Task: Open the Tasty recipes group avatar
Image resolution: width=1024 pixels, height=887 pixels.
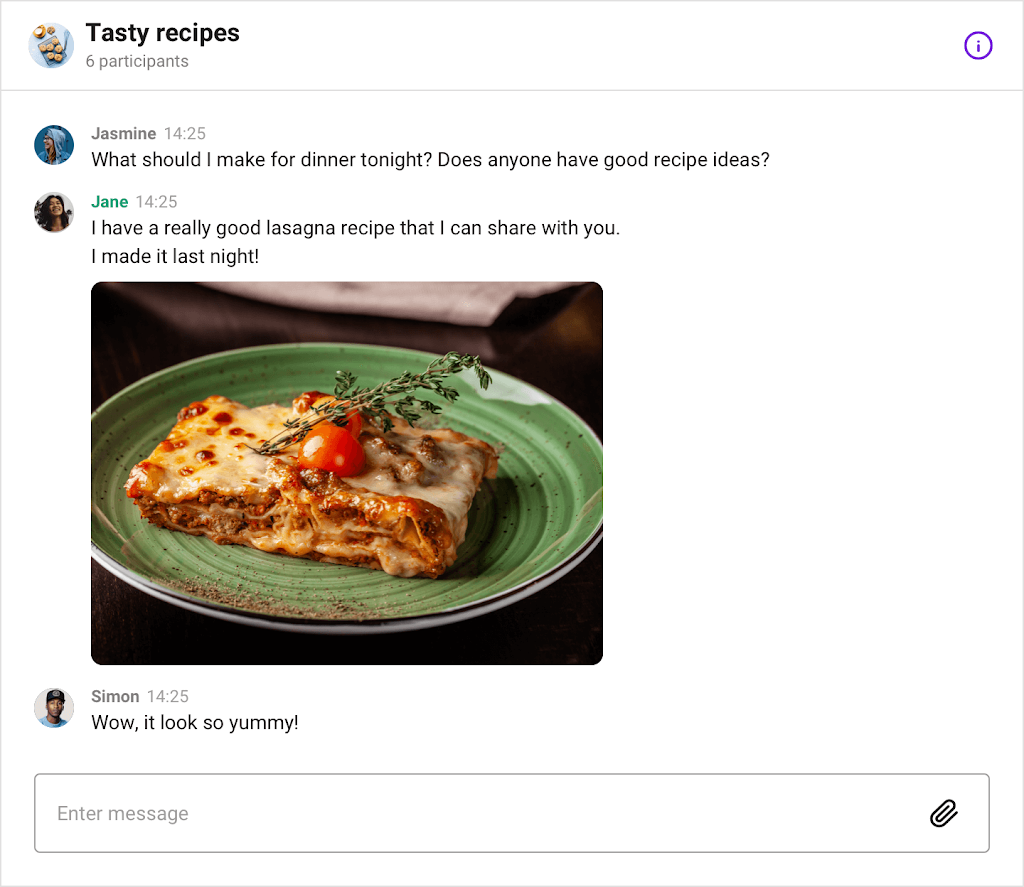Action: coord(51,46)
